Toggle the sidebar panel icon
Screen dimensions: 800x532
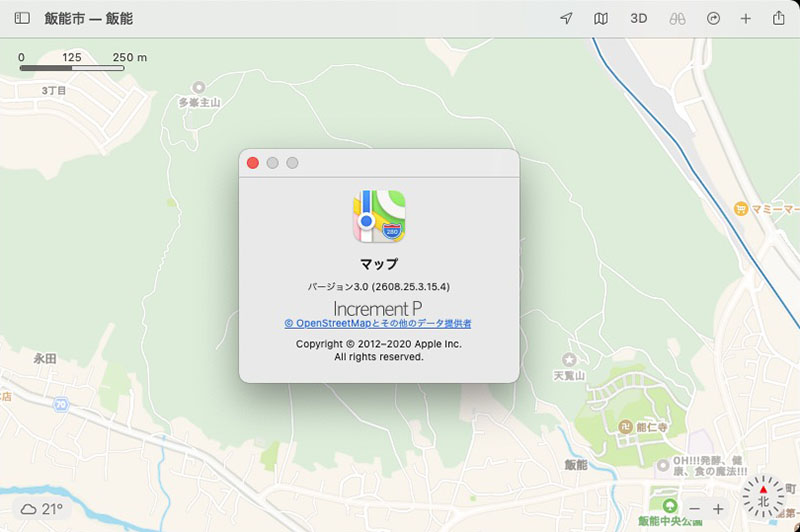click(22, 18)
